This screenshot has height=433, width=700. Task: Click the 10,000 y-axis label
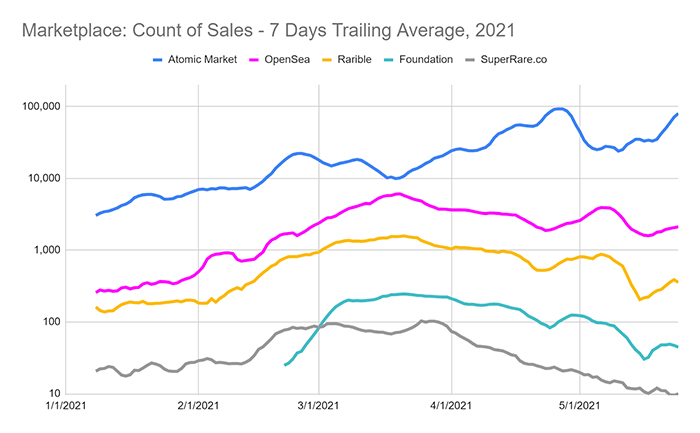[44, 179]
